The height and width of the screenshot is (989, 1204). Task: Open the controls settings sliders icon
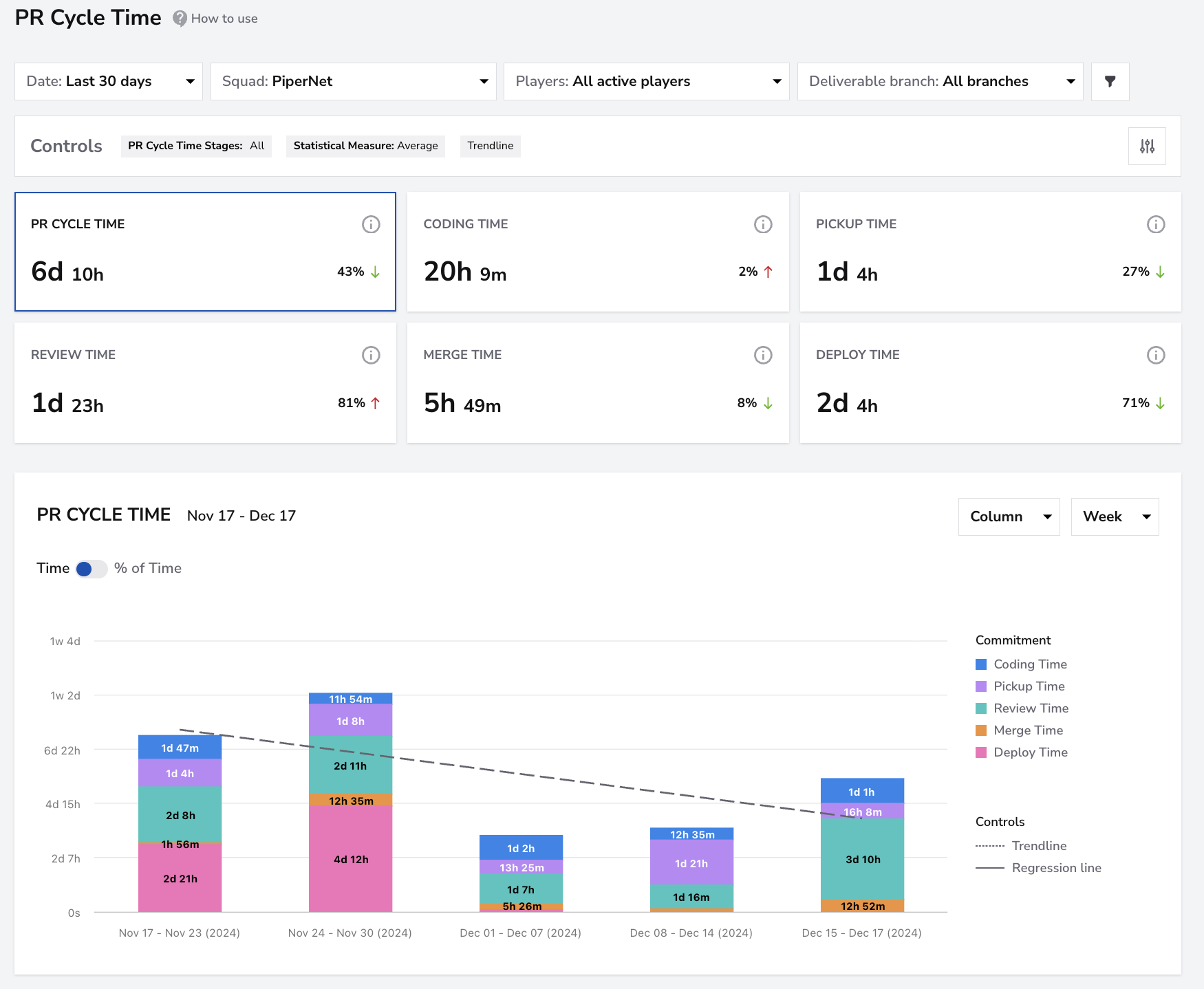click(x=1147, y=146)
